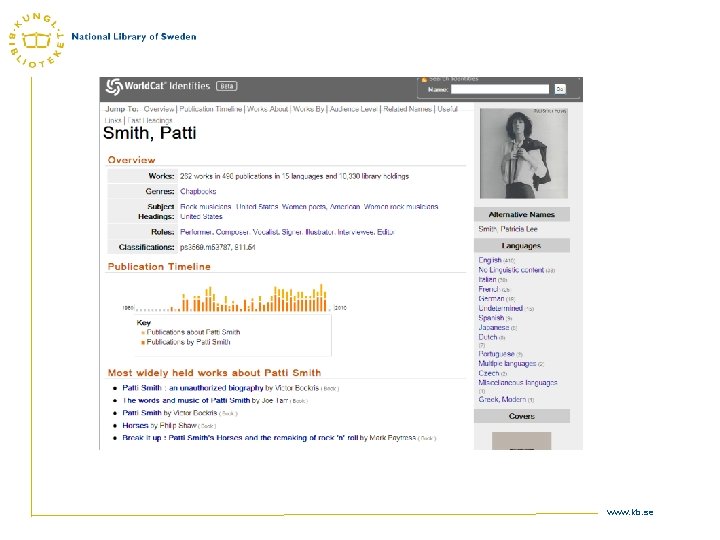Select No Linguistic content language
This screenshot has width=720, height=540.
511,270
